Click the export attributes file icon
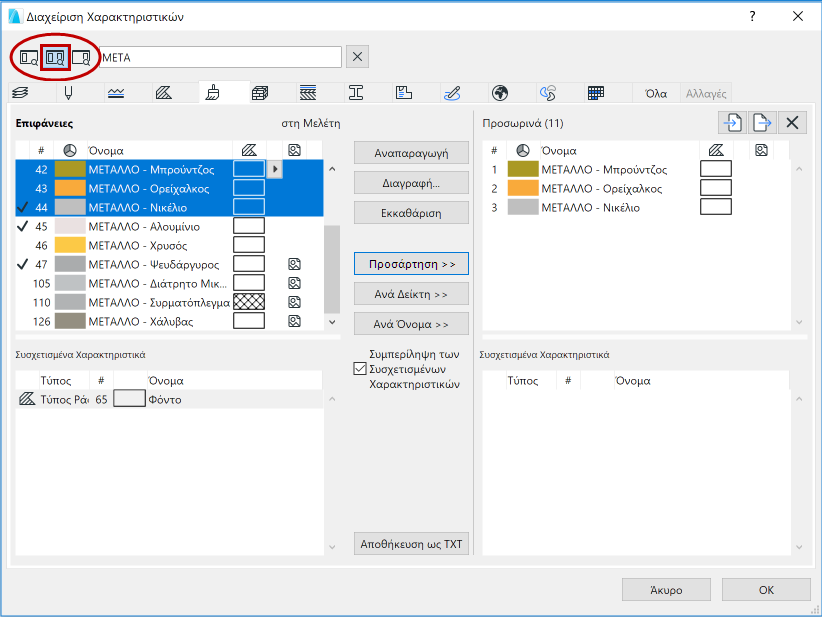Image resolution: width=822 pixels, height=617 pixels. [762, 123]
